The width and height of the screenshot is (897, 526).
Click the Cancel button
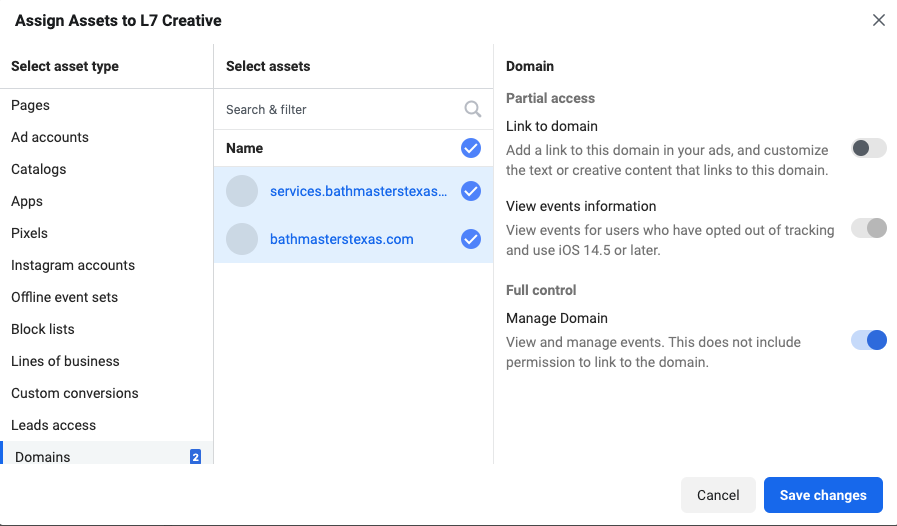718,495
